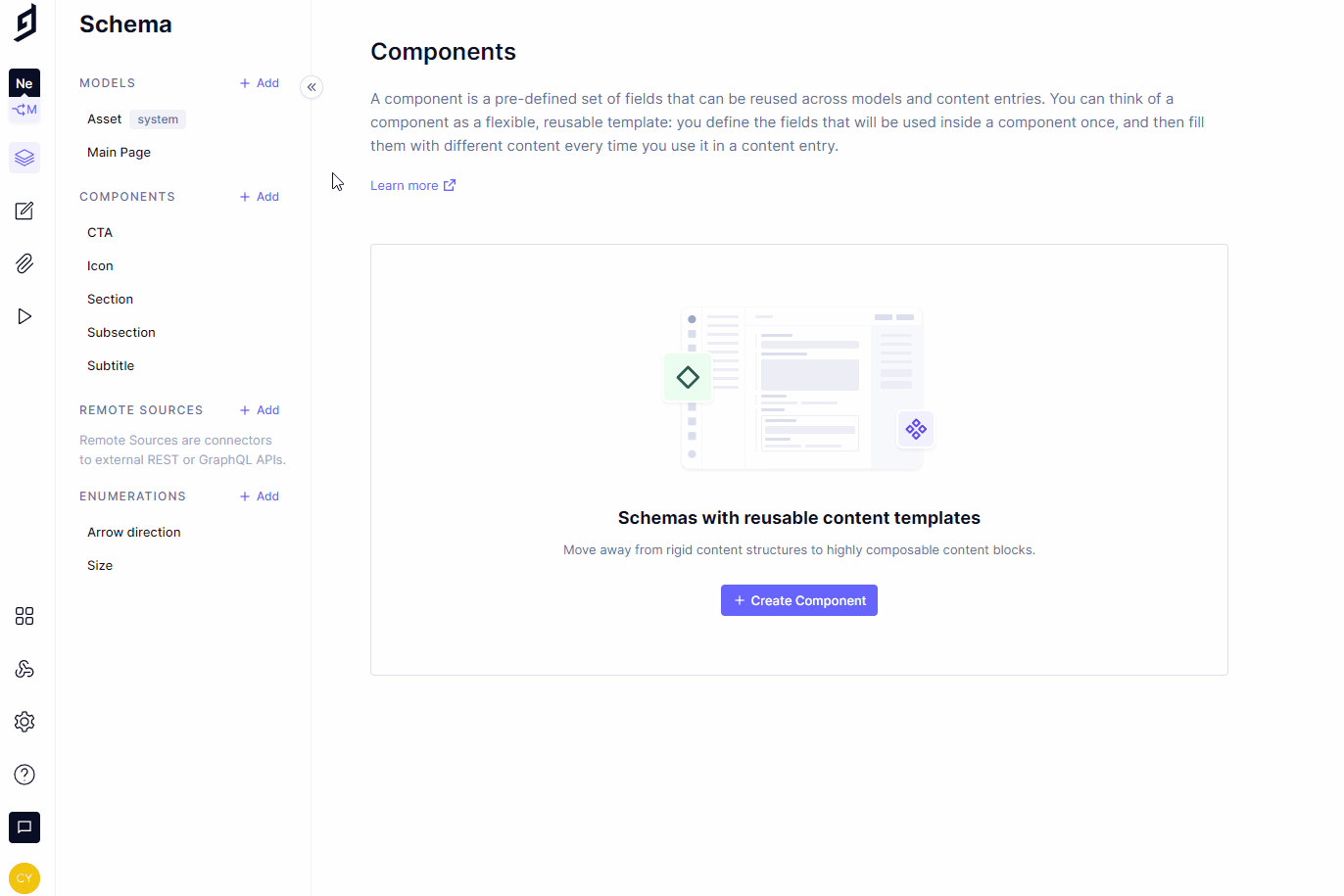Select the CTA component

[x=100, y=233]
